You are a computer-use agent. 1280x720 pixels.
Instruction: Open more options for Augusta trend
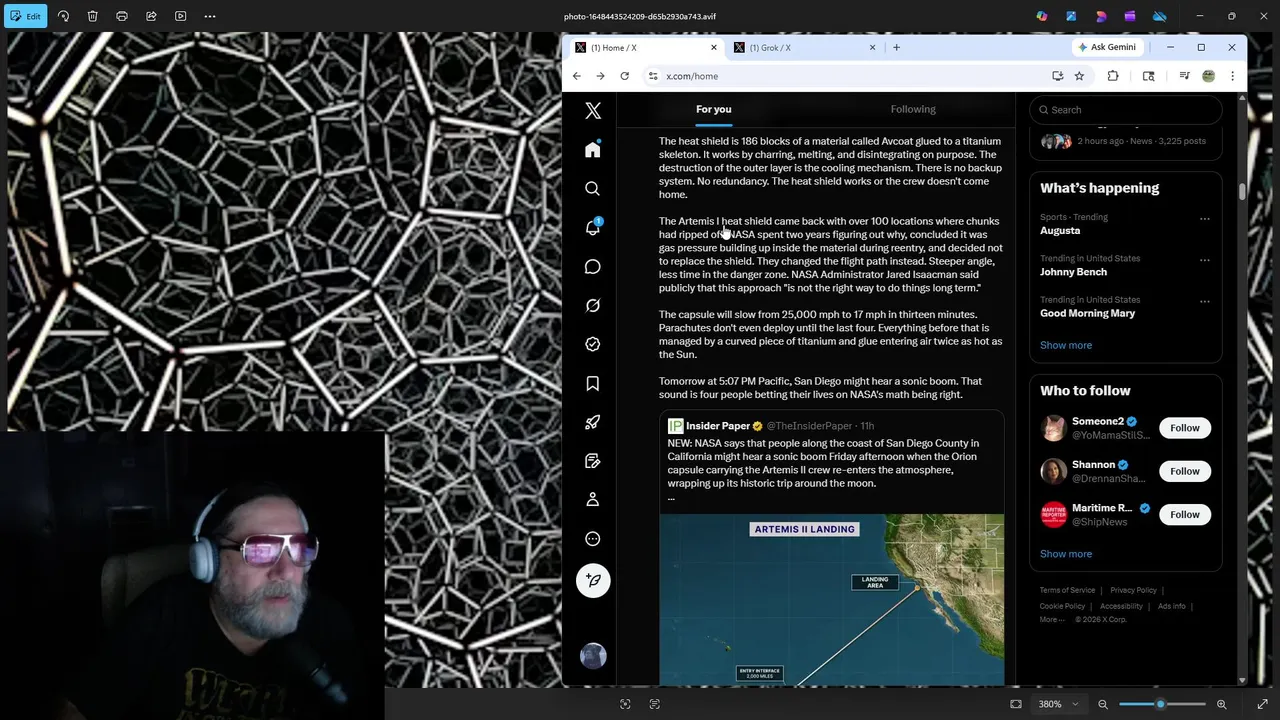[1205, 219]
